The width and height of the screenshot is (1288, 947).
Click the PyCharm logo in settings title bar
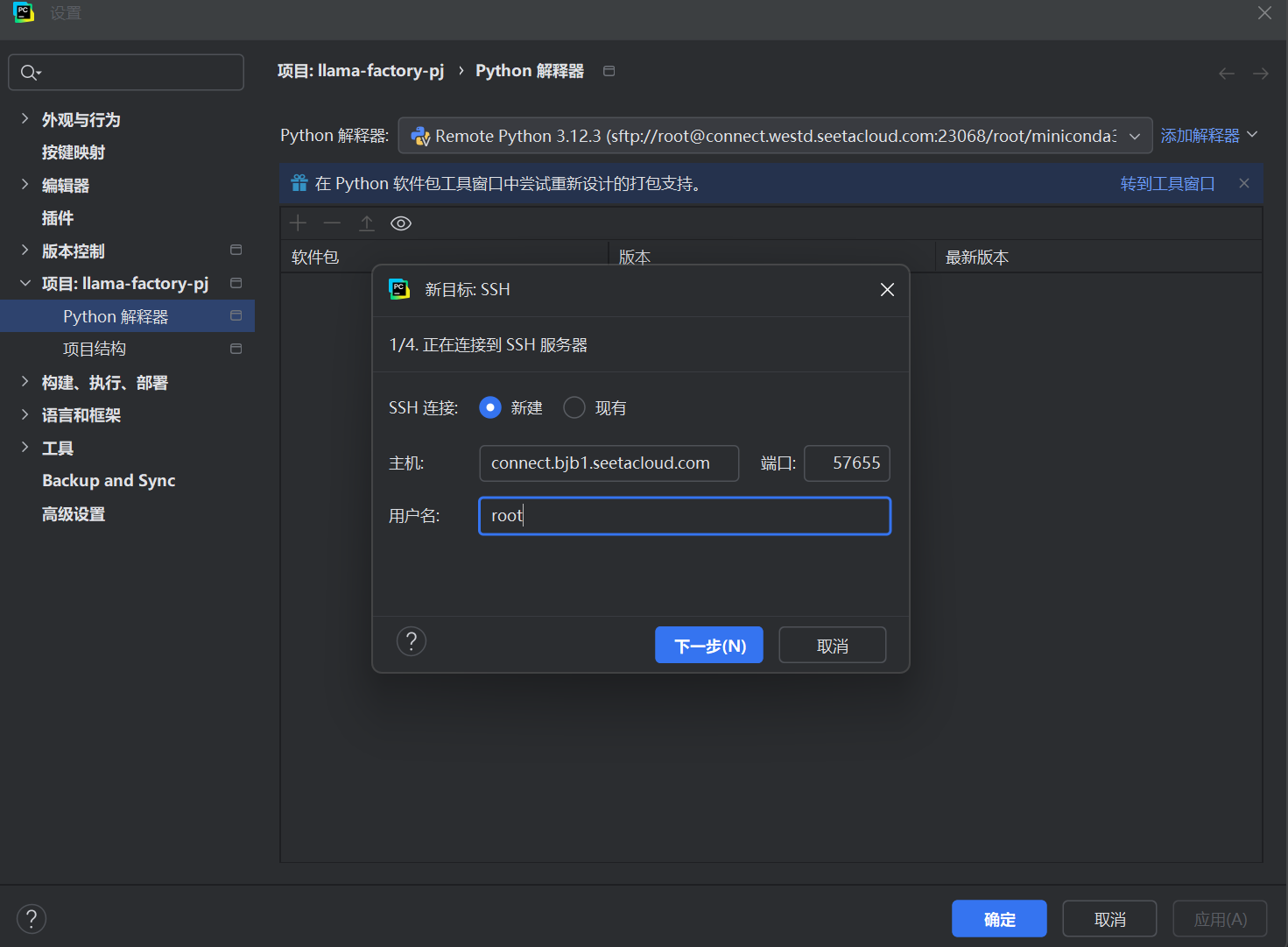(x=24, y=12)
